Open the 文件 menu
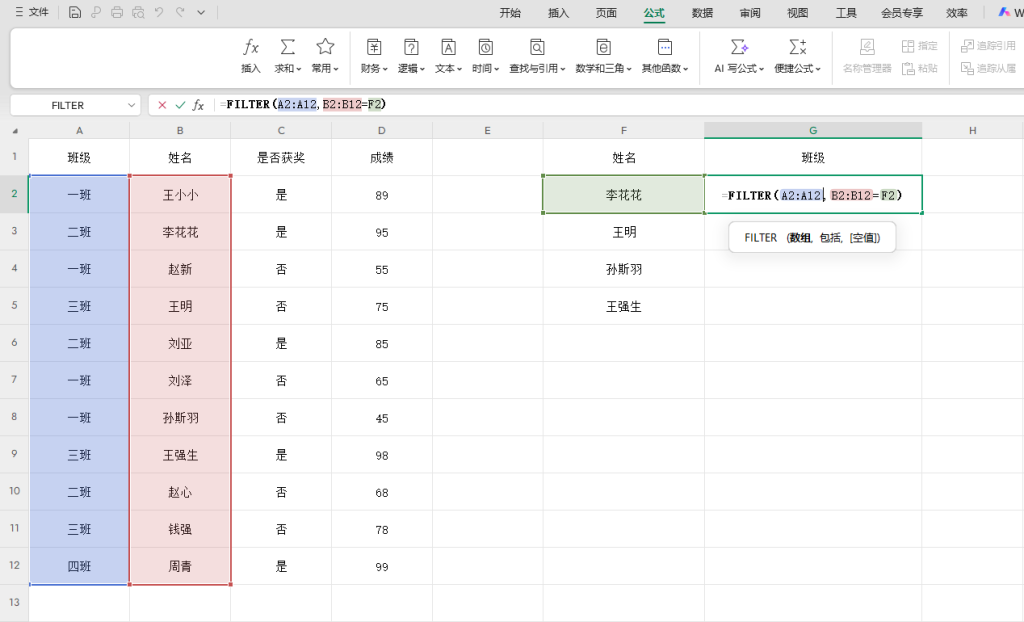Screen dimensions: 1024x622 point(32,13)
